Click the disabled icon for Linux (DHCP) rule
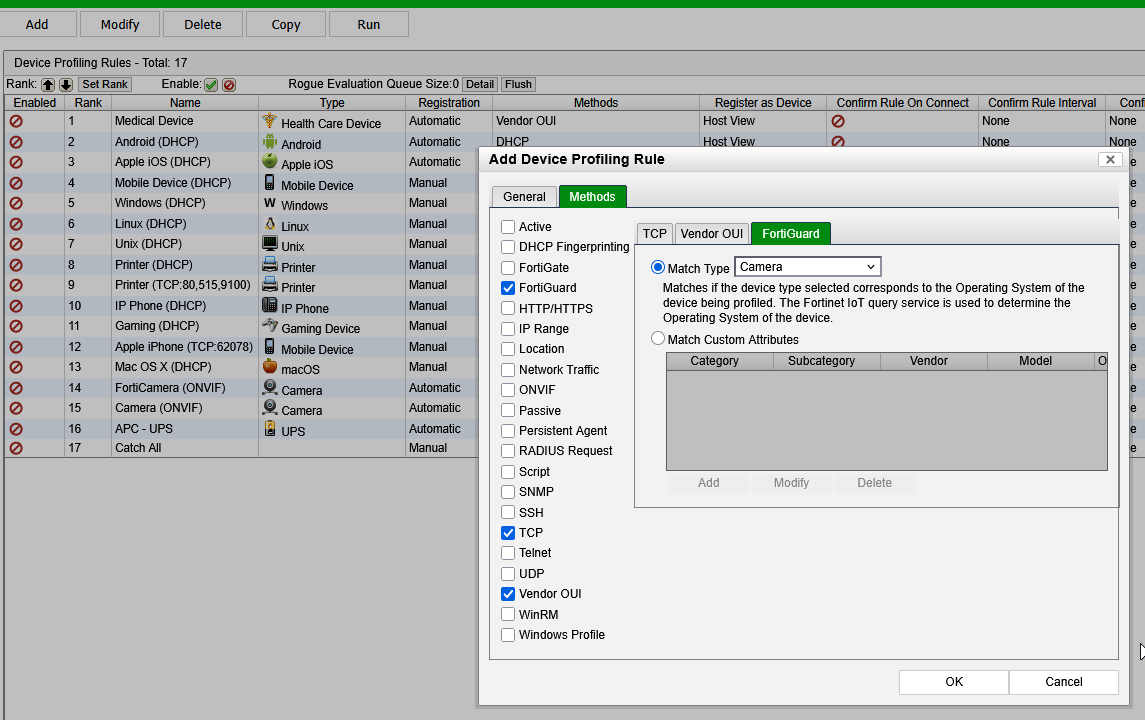 [16, 224]
